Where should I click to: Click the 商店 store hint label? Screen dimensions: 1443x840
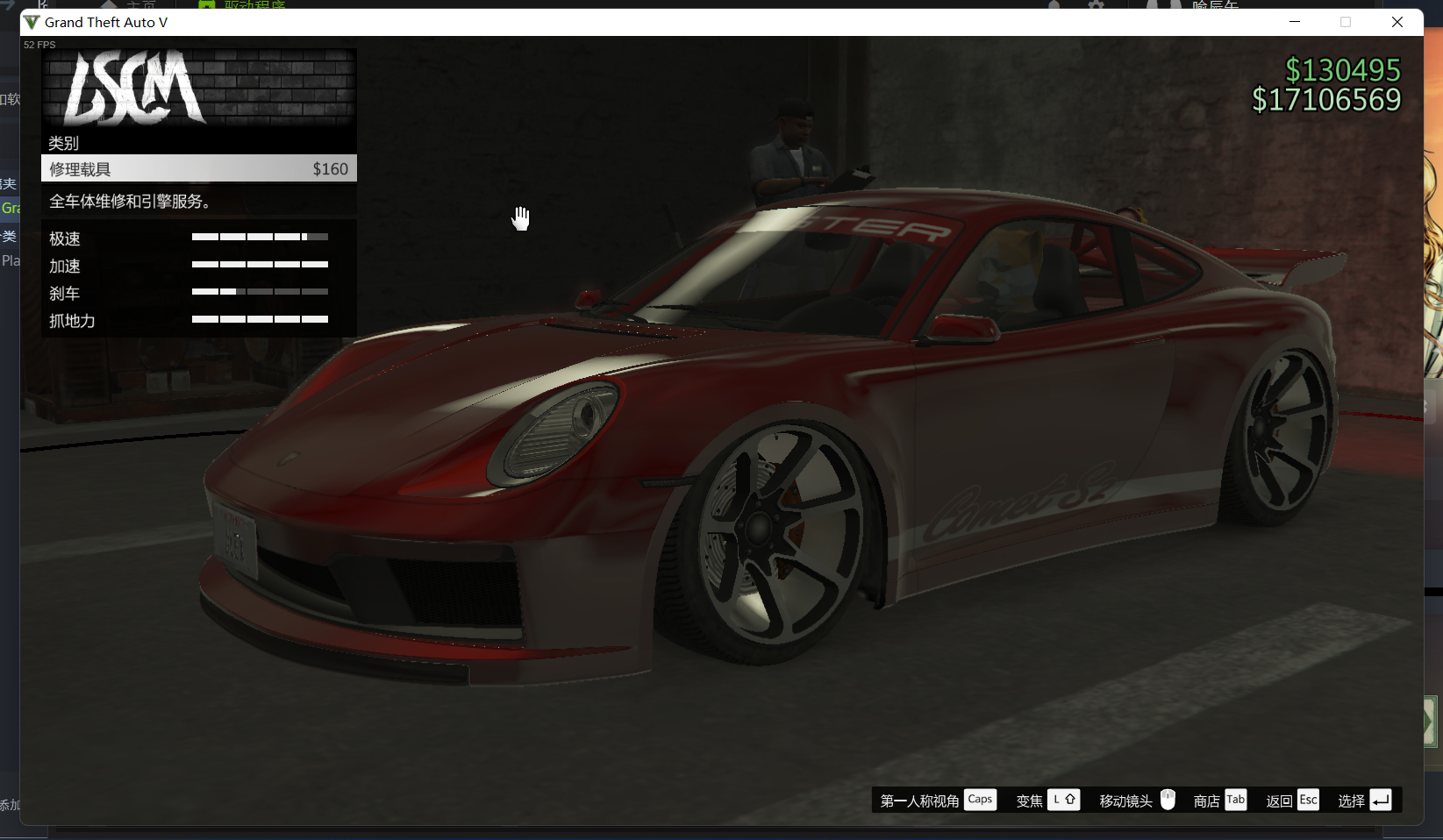click(1207, 801)
